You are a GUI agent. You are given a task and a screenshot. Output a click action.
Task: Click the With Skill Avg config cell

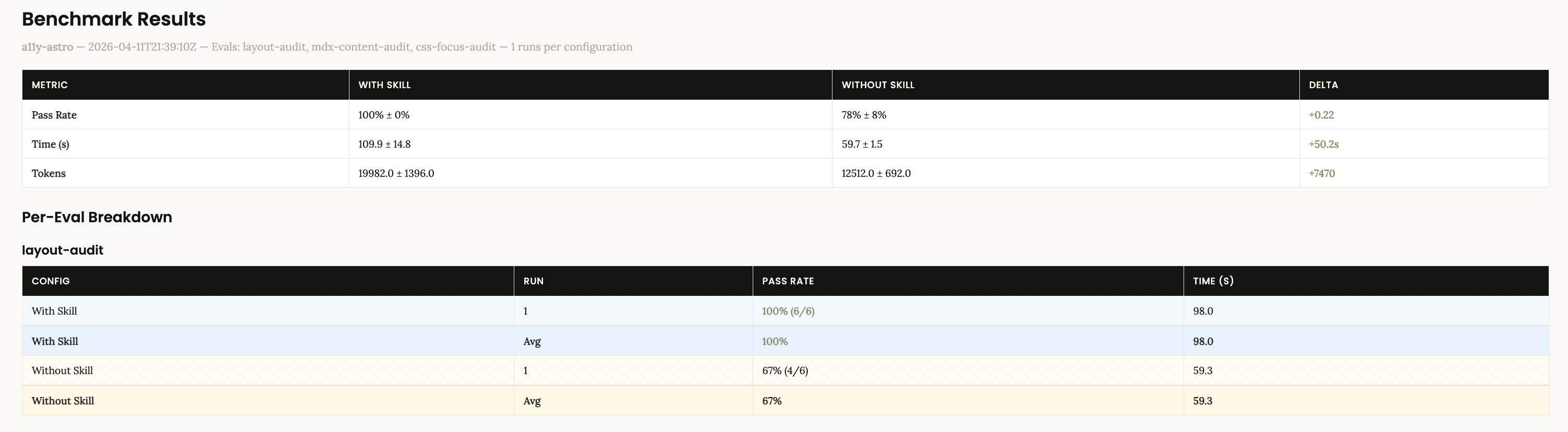pyautogui.click(x=268, y=341)
